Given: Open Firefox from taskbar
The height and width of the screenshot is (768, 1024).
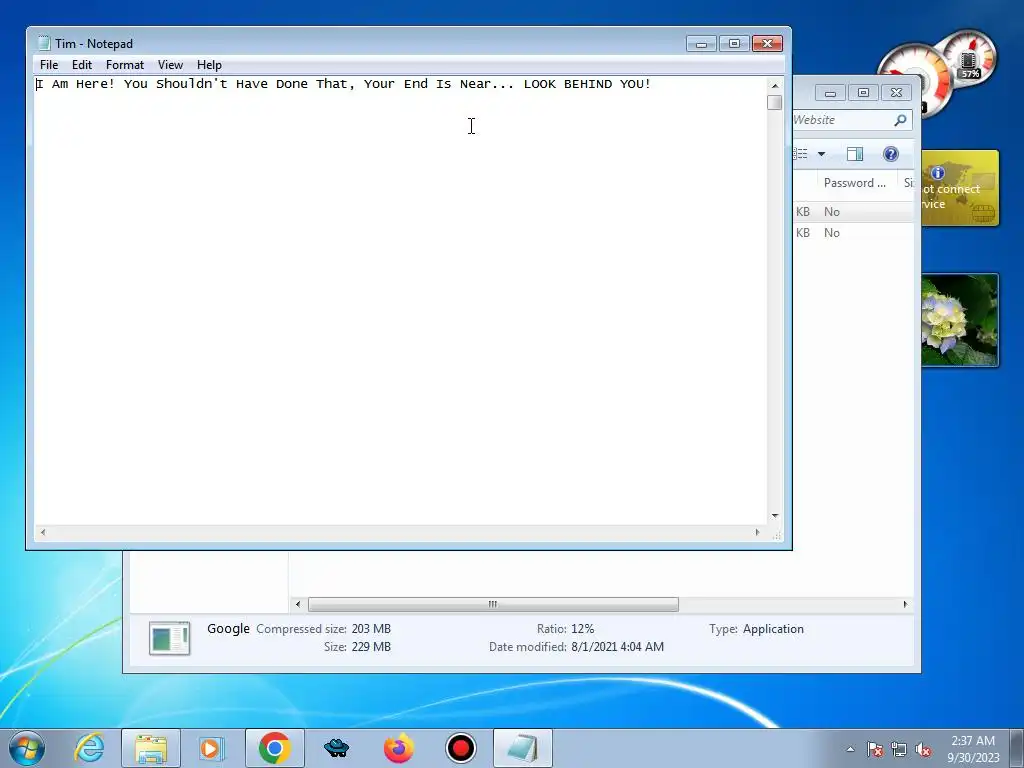Looking at the screenshot, I should 398,748.
